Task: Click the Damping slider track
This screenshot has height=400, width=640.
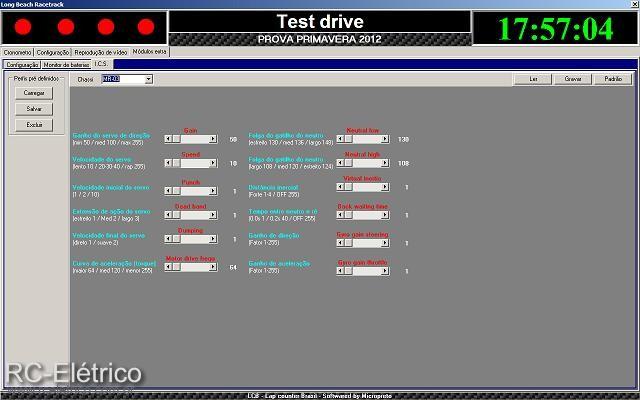Action: click(195, 239)
